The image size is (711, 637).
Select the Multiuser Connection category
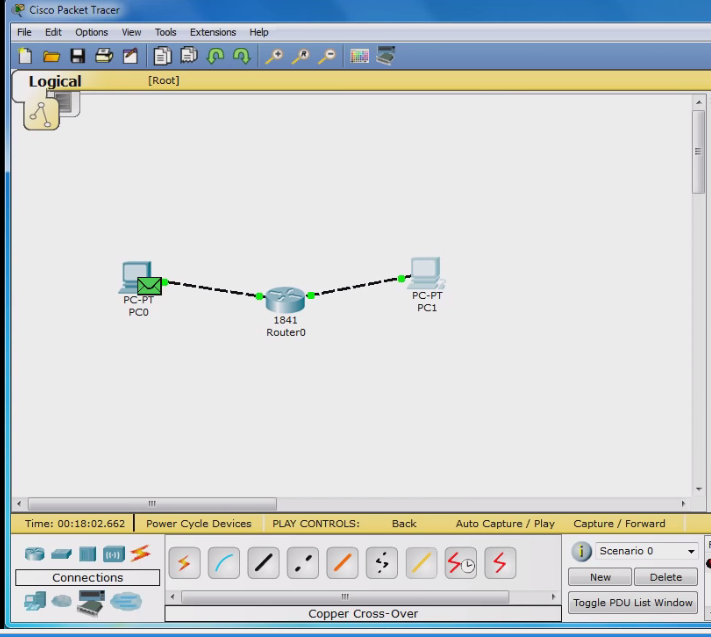tap(126, 601)
